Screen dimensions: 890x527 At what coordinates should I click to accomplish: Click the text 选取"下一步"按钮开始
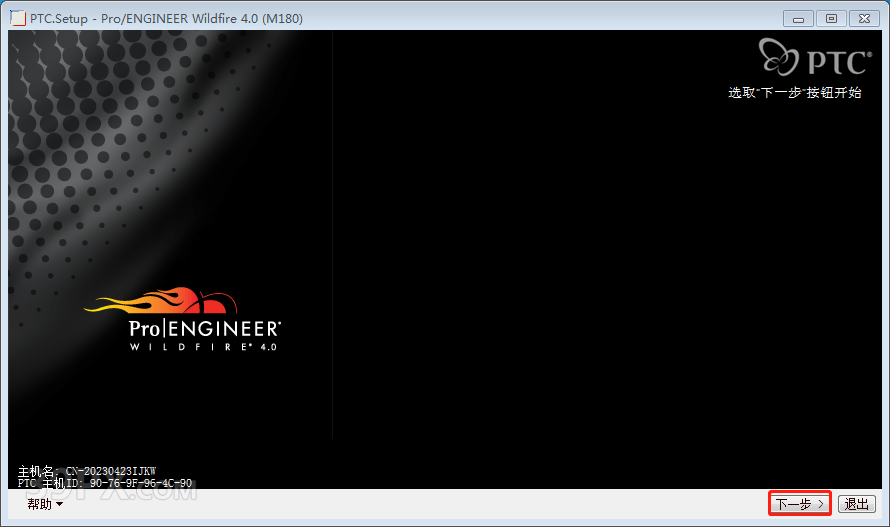(795, 93)
